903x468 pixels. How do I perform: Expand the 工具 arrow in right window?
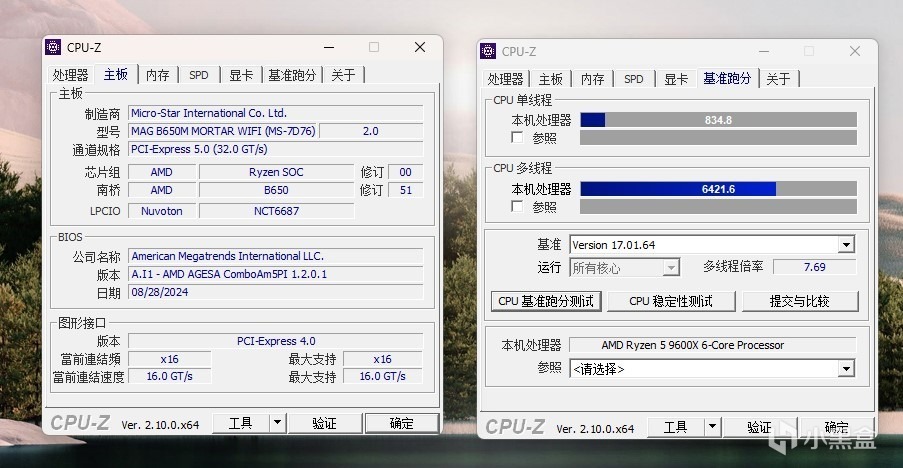[x=712, y=427]
